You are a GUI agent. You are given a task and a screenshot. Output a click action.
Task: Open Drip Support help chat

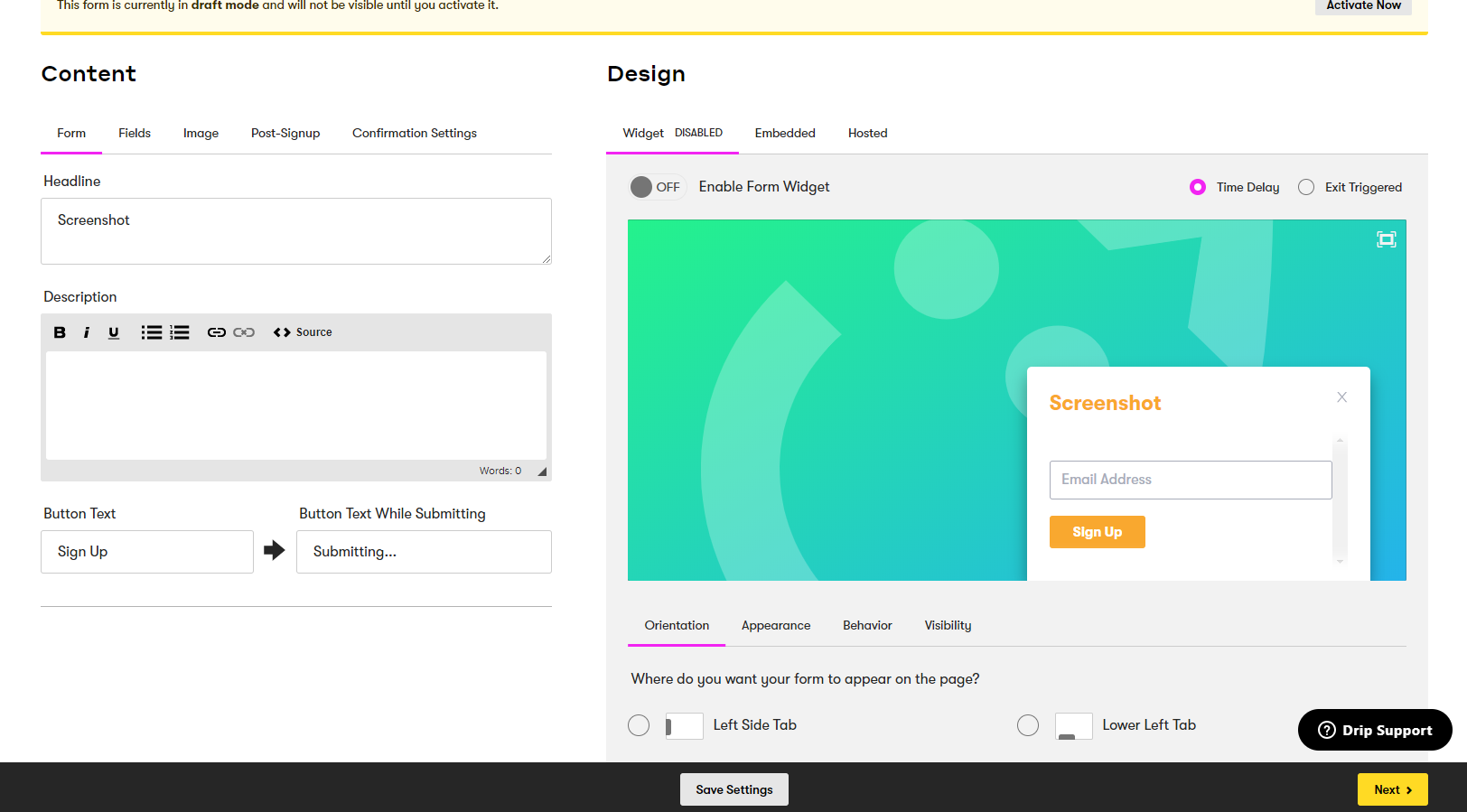pos(1375,730)
